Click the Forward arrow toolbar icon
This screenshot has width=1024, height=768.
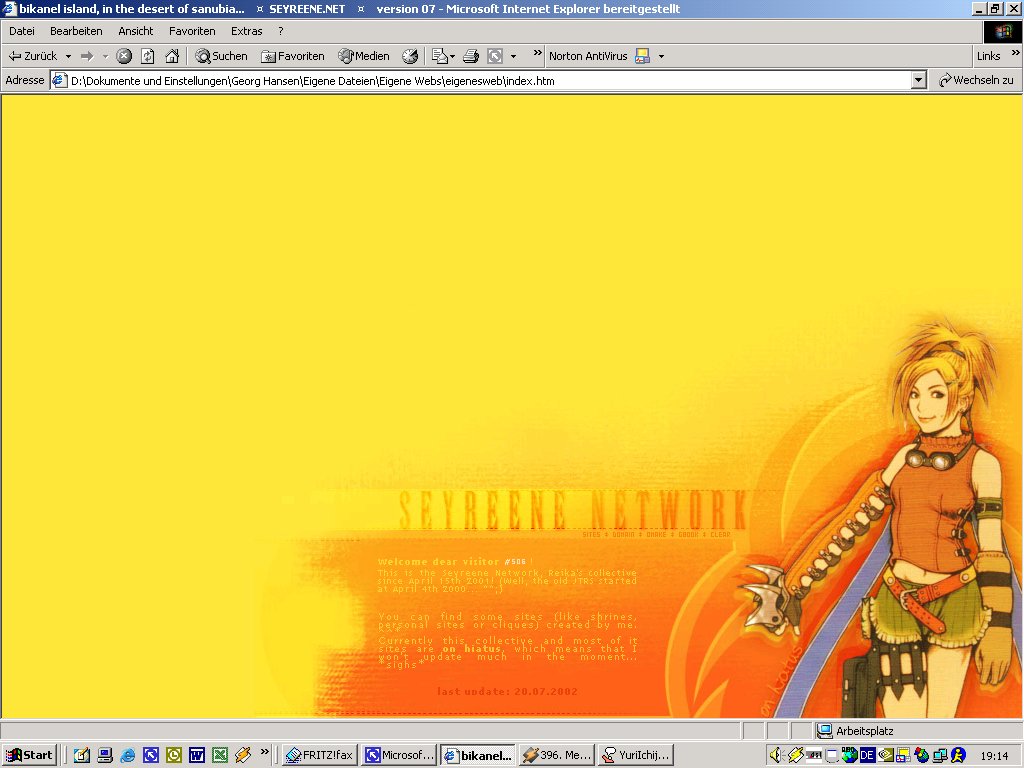pyautogui.click(x=87, y=56)
